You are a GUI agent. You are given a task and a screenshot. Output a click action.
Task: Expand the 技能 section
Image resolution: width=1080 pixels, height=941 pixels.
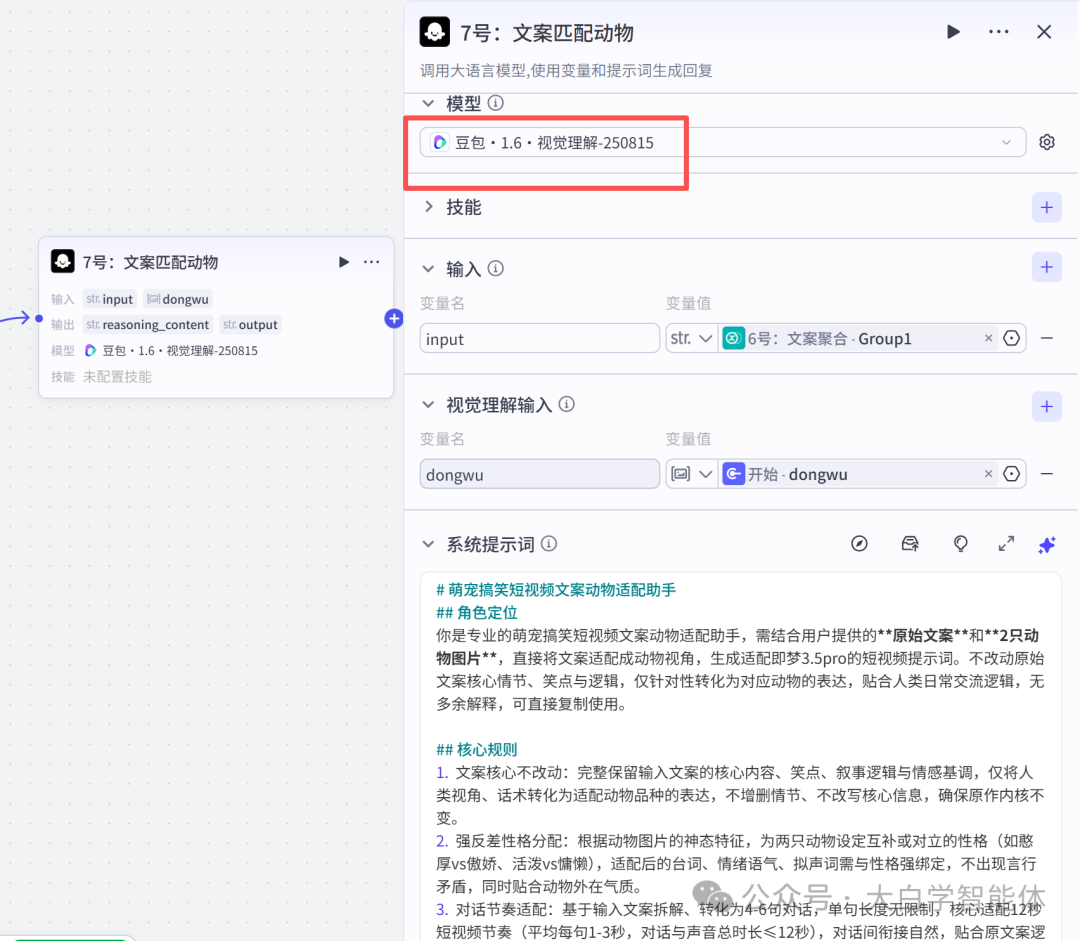coord(428,207)
